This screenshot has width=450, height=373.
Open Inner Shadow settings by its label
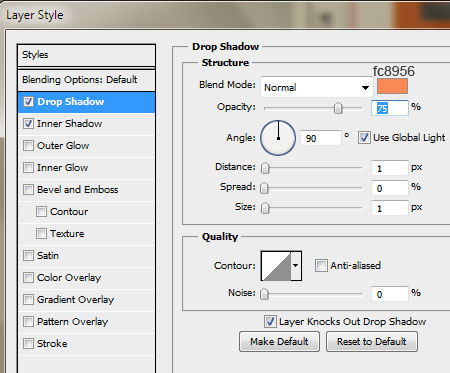70,124
